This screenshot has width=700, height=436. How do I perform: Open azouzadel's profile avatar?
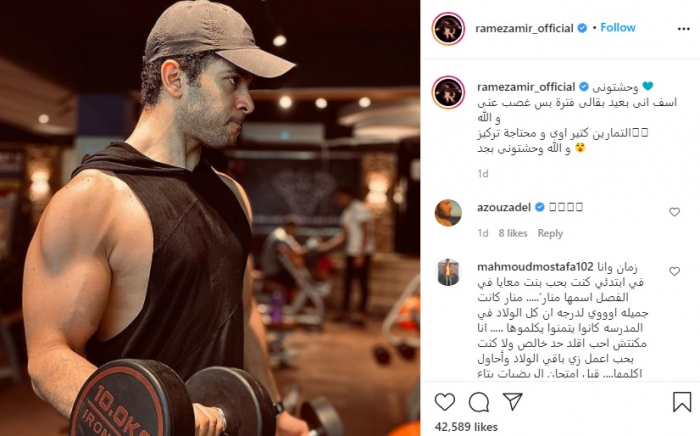tap(448, 213)
